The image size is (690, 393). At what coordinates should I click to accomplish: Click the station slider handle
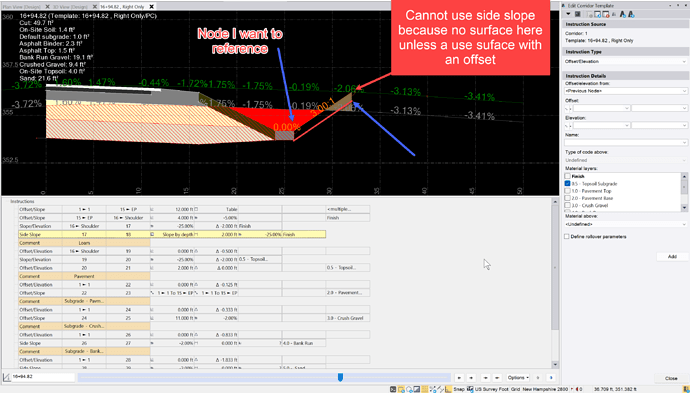click(x=340, y=377)
